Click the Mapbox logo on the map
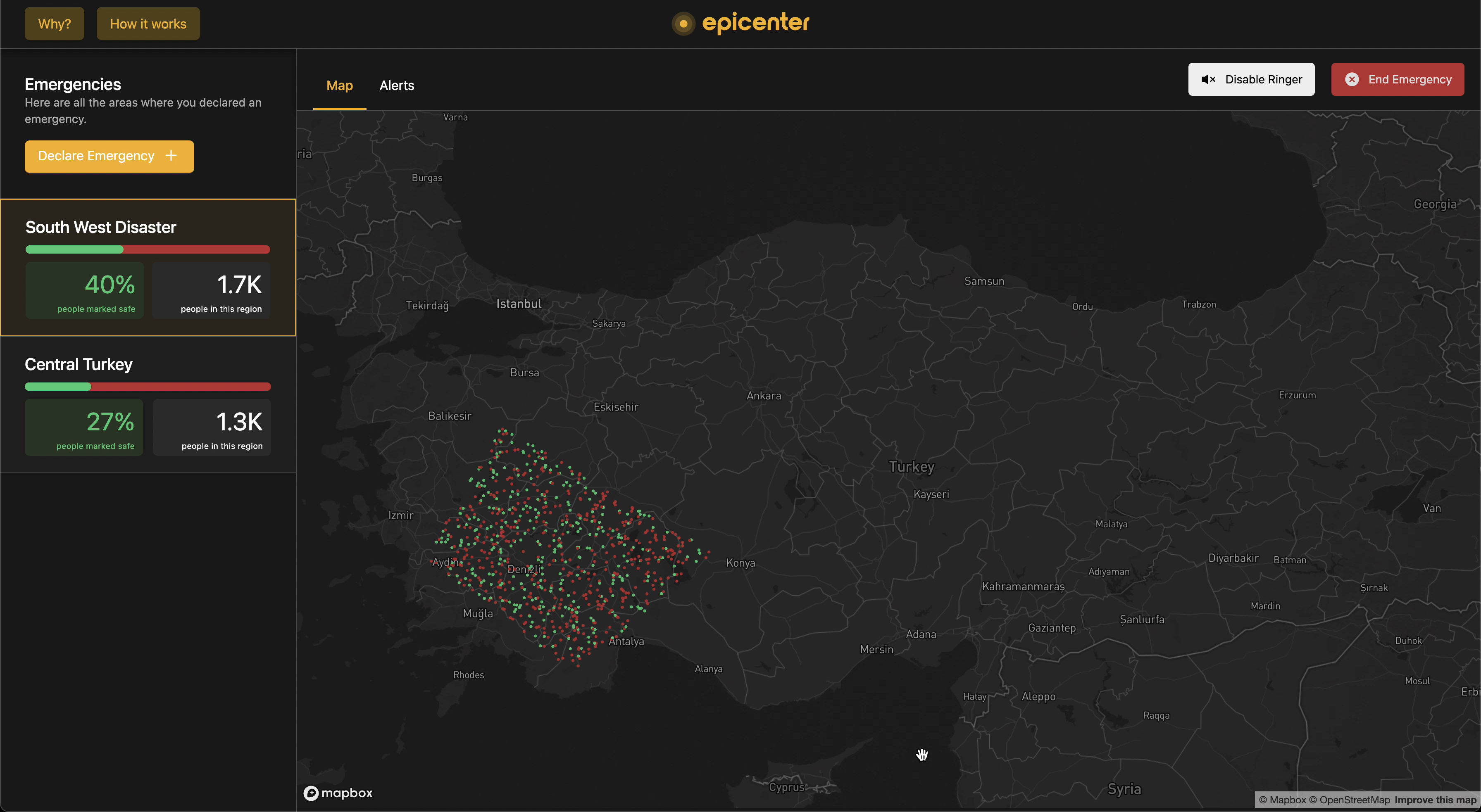This screenshot has height=812, width=1481. point(338,793)
